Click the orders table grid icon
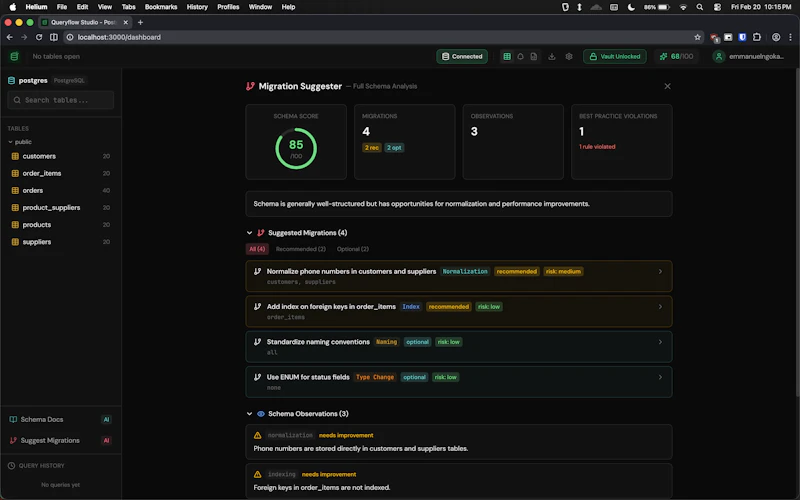800x500 pixels. tap(15, 190)
